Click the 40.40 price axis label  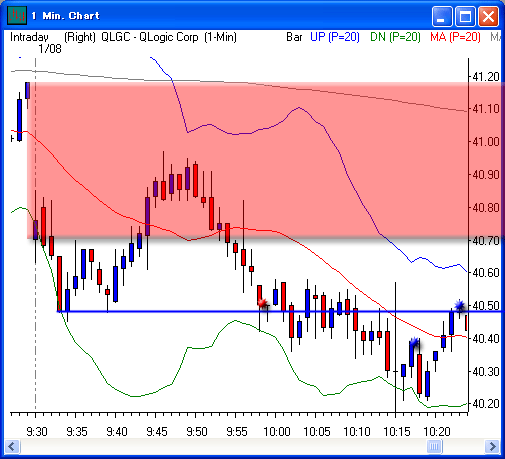point(486,339)
